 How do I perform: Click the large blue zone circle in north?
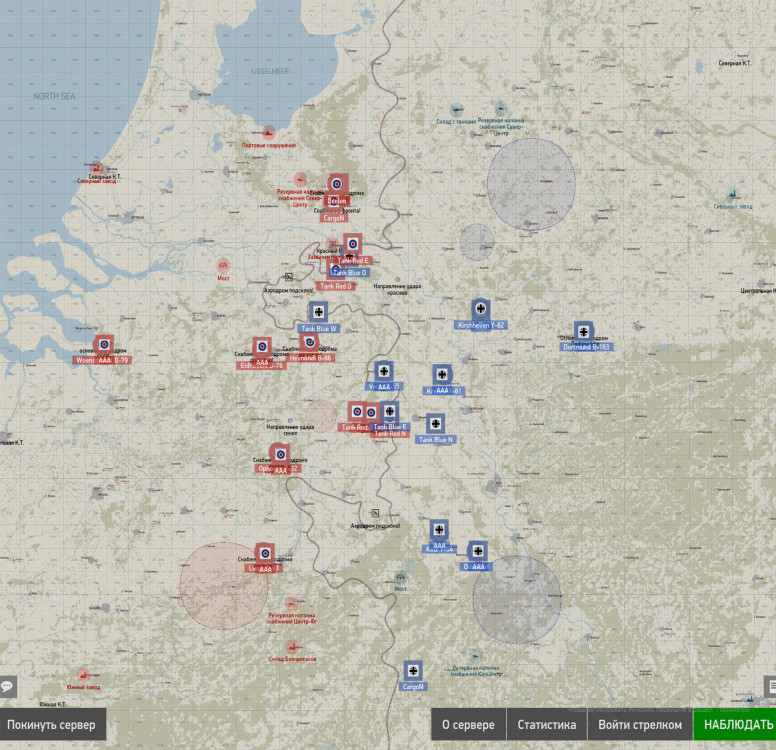[x=531, y=184]
